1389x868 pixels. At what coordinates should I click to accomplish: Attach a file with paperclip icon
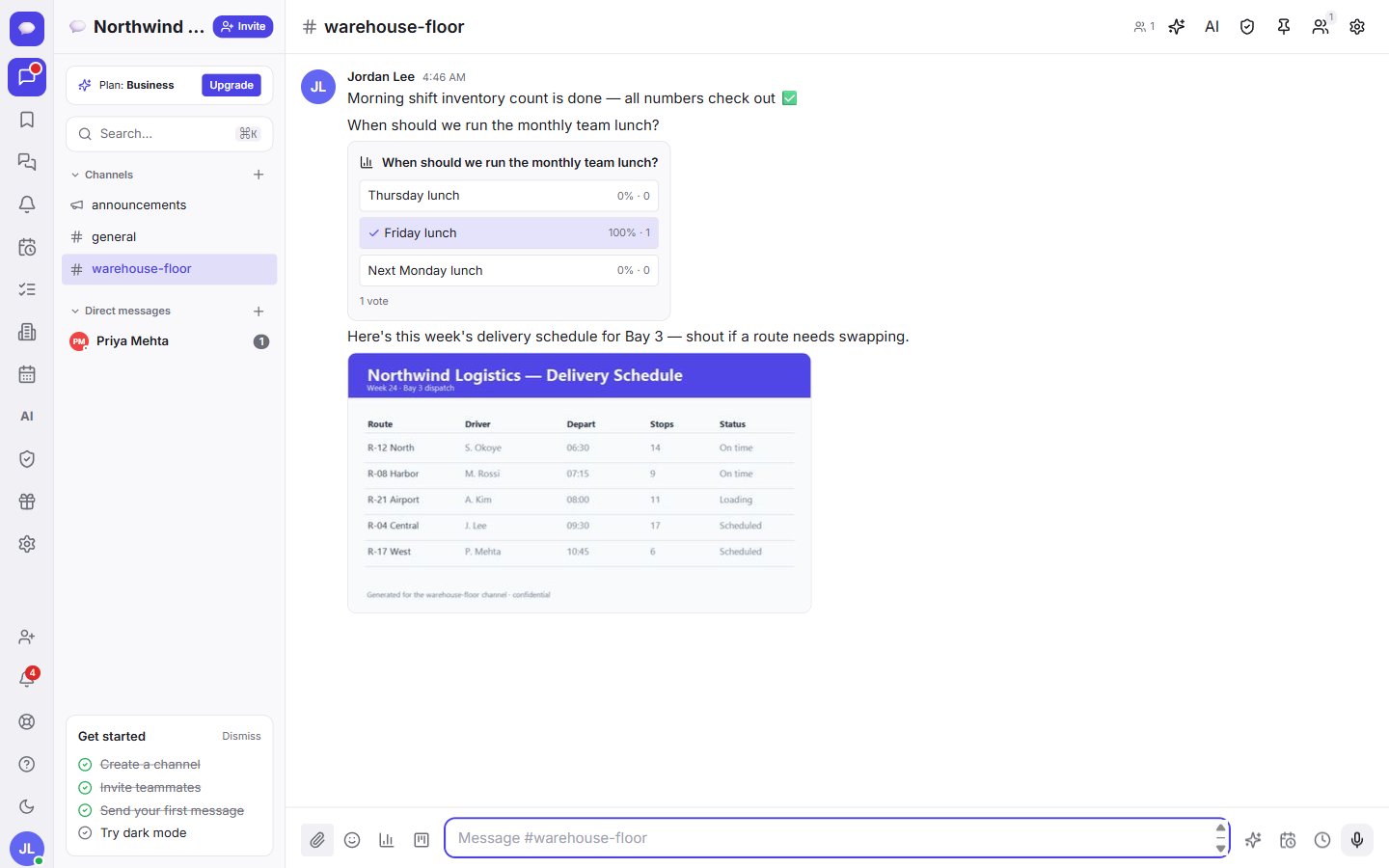click(317, 840)
